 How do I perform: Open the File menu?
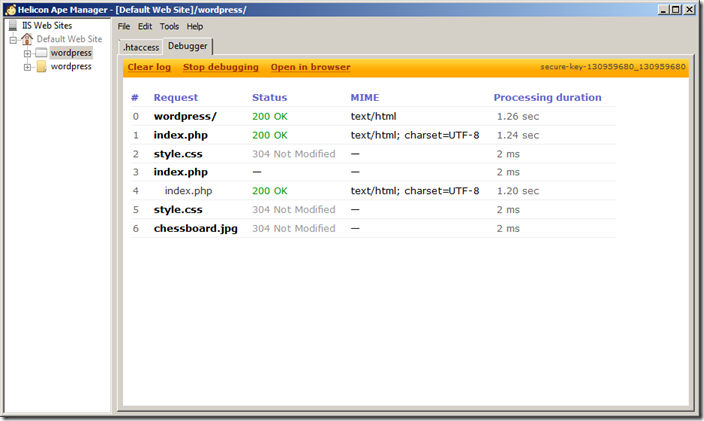(124, 26)
